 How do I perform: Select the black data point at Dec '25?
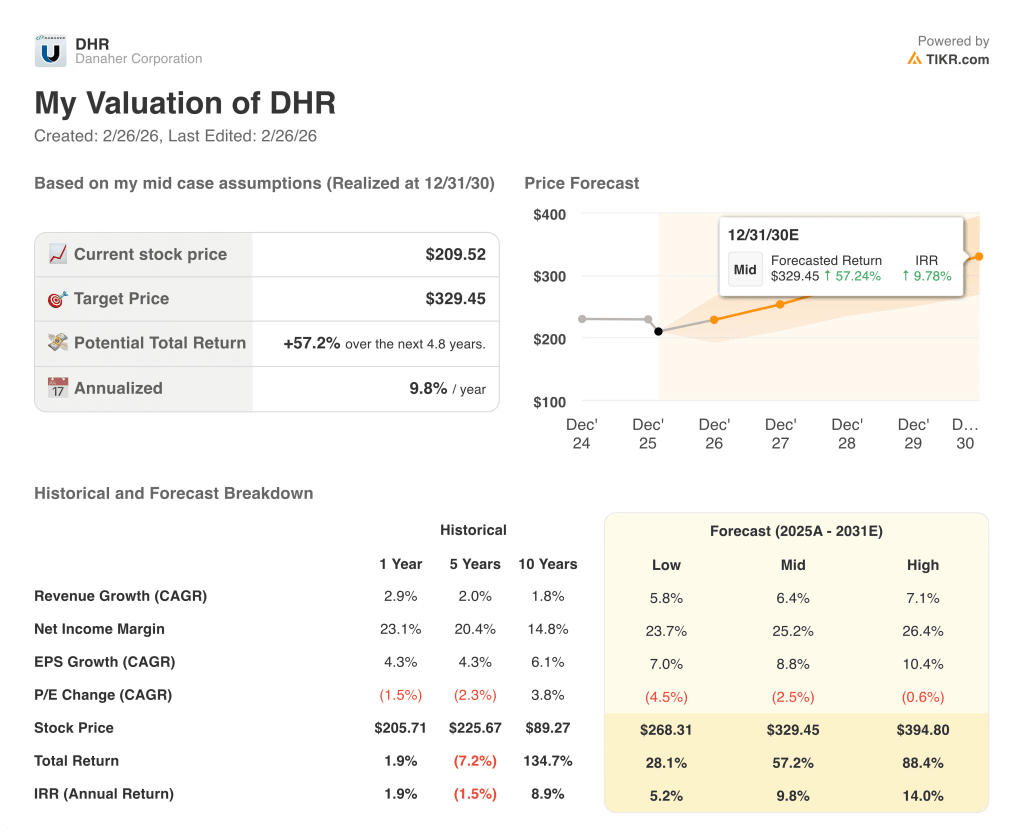tap(659, 331)
